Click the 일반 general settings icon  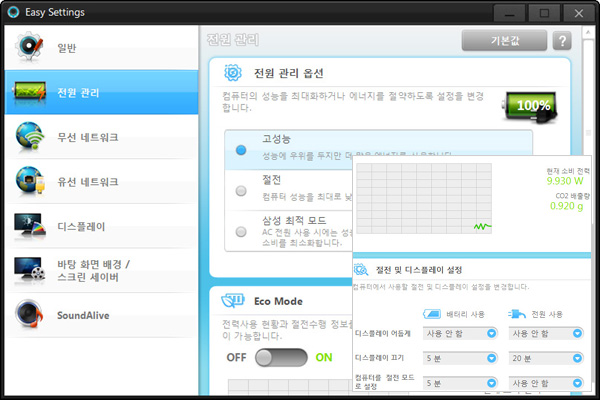[32, 49]
